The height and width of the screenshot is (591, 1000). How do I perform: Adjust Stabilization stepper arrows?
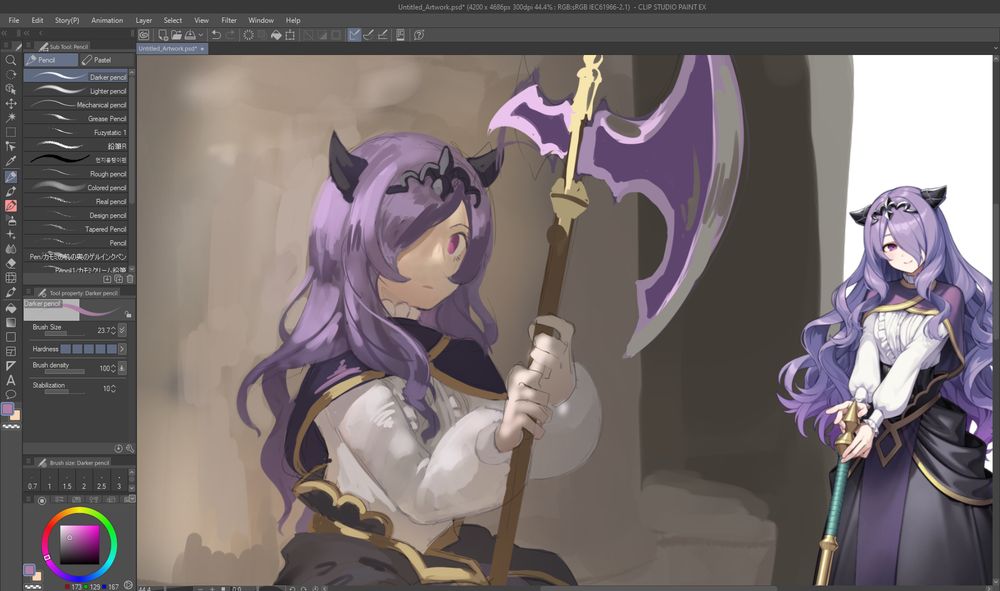(x=114, y=388)
